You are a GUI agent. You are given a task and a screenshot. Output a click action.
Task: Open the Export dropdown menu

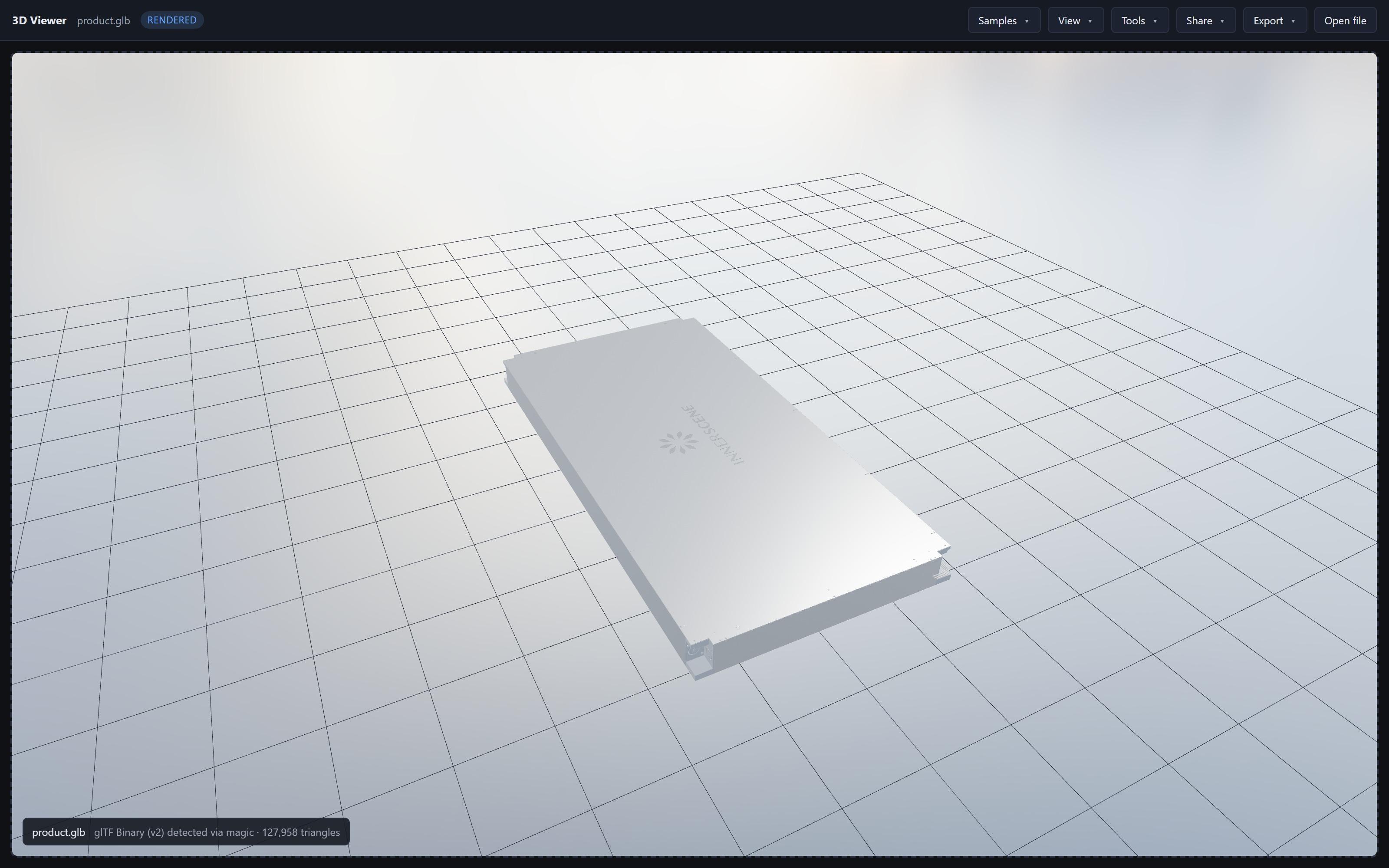(x=1274, y=21)
